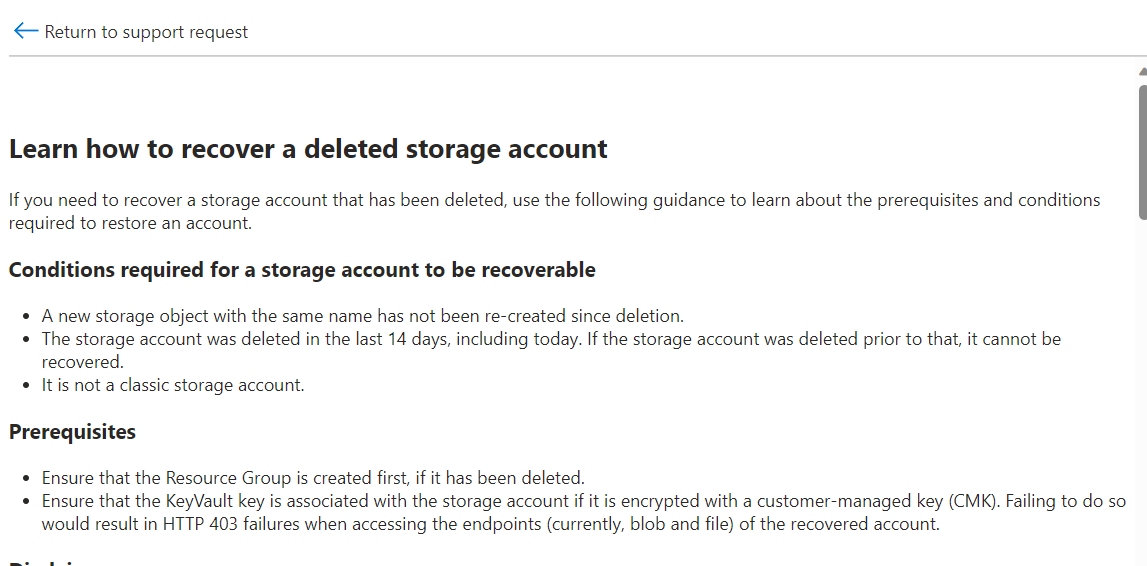The image size is (1147, 566).
Task: Open the Return to support request link
Action: tap(146, 31)
